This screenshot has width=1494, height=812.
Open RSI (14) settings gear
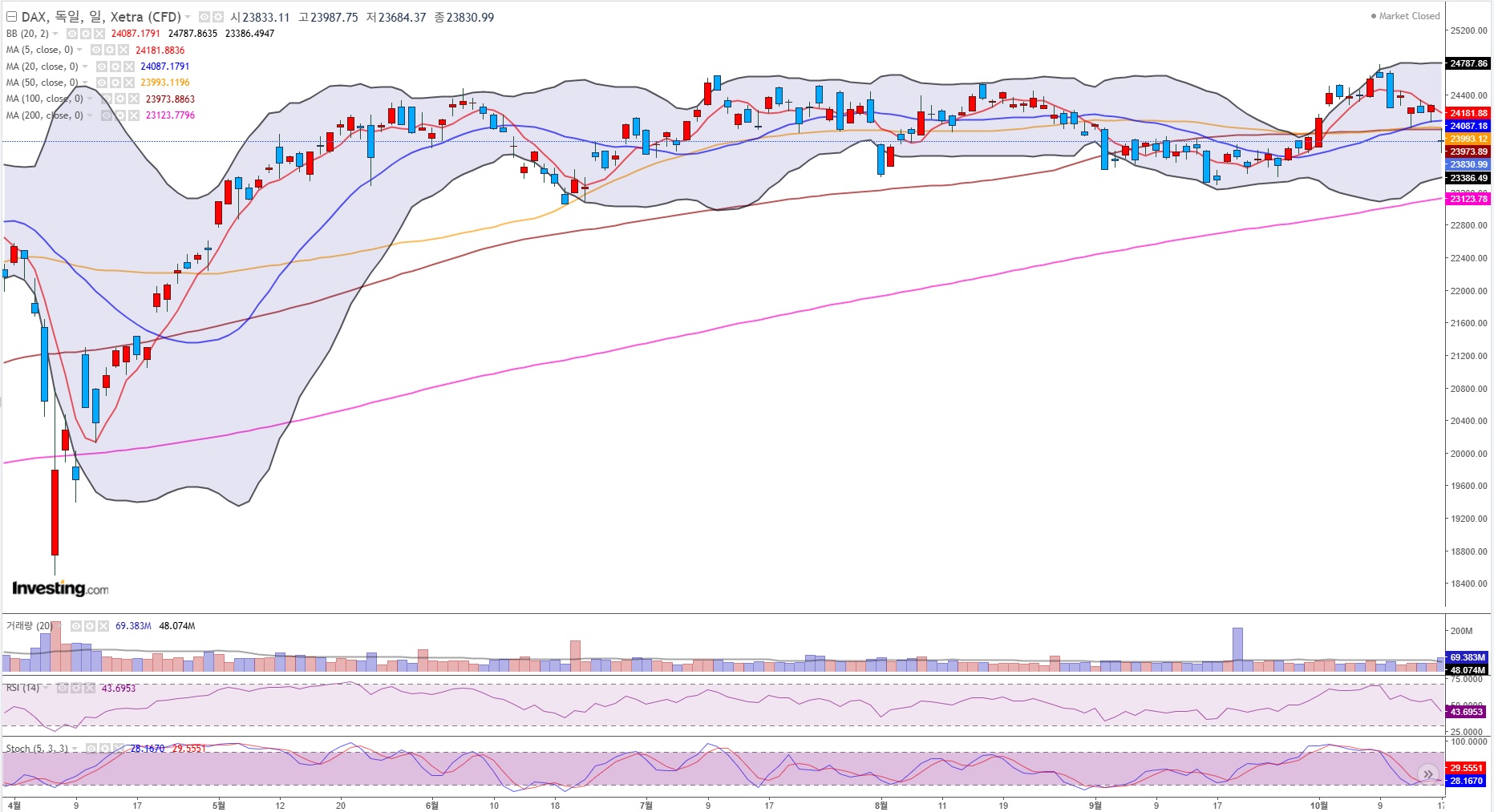[x=75, y=688]
